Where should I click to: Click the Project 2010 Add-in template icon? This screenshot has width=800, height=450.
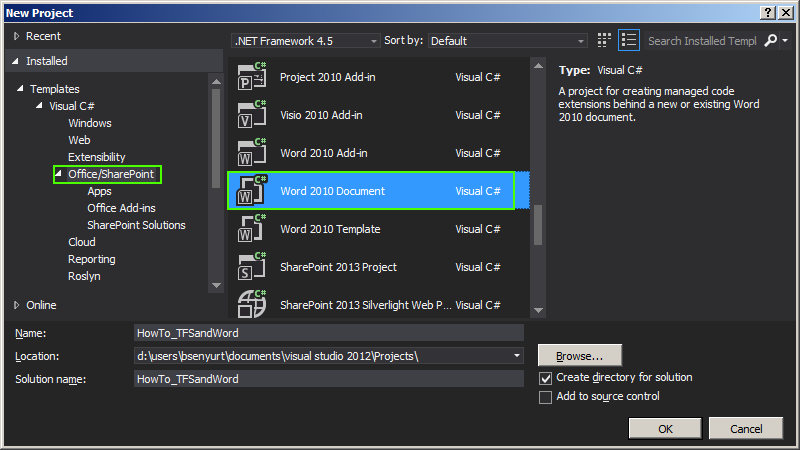251,77
